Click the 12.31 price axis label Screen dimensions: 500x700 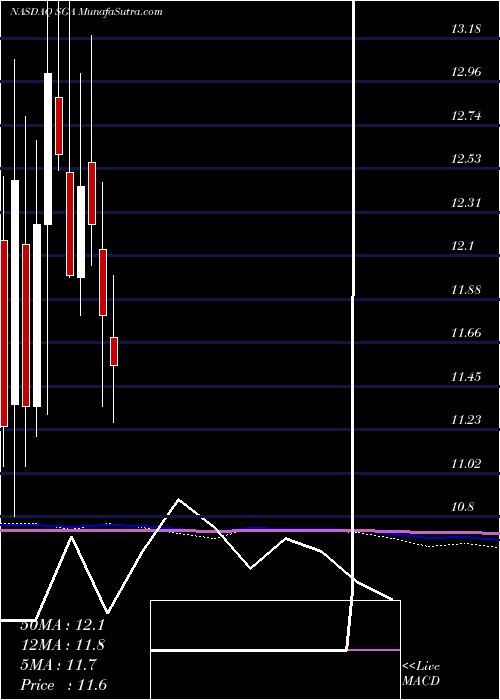(466, 203)
